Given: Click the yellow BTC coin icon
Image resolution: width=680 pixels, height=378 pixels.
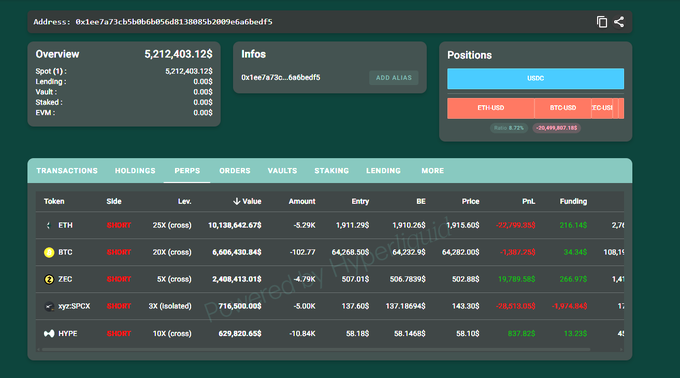Looking at the screenshot, I should click(x=49, y=252).
